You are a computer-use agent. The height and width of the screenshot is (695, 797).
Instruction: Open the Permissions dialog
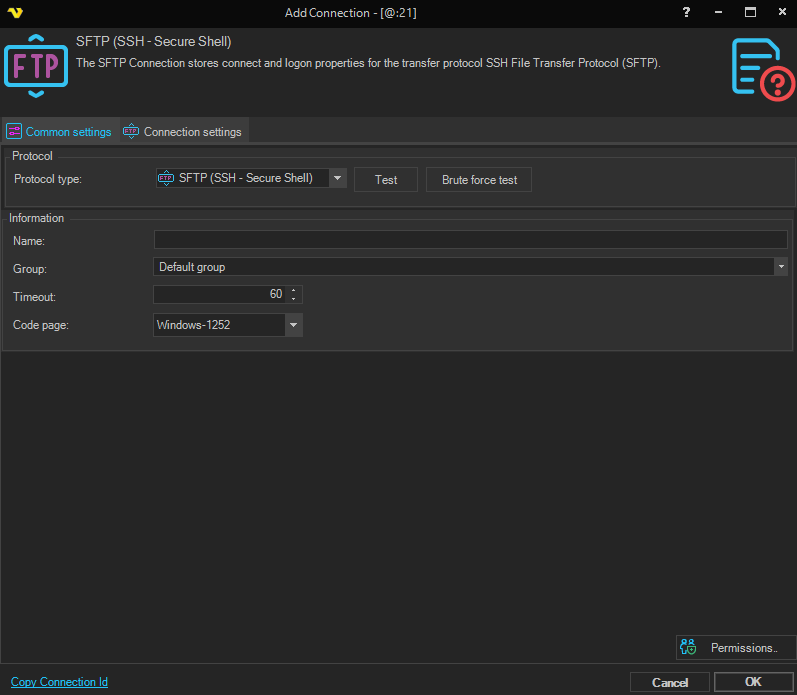(743, 648)
